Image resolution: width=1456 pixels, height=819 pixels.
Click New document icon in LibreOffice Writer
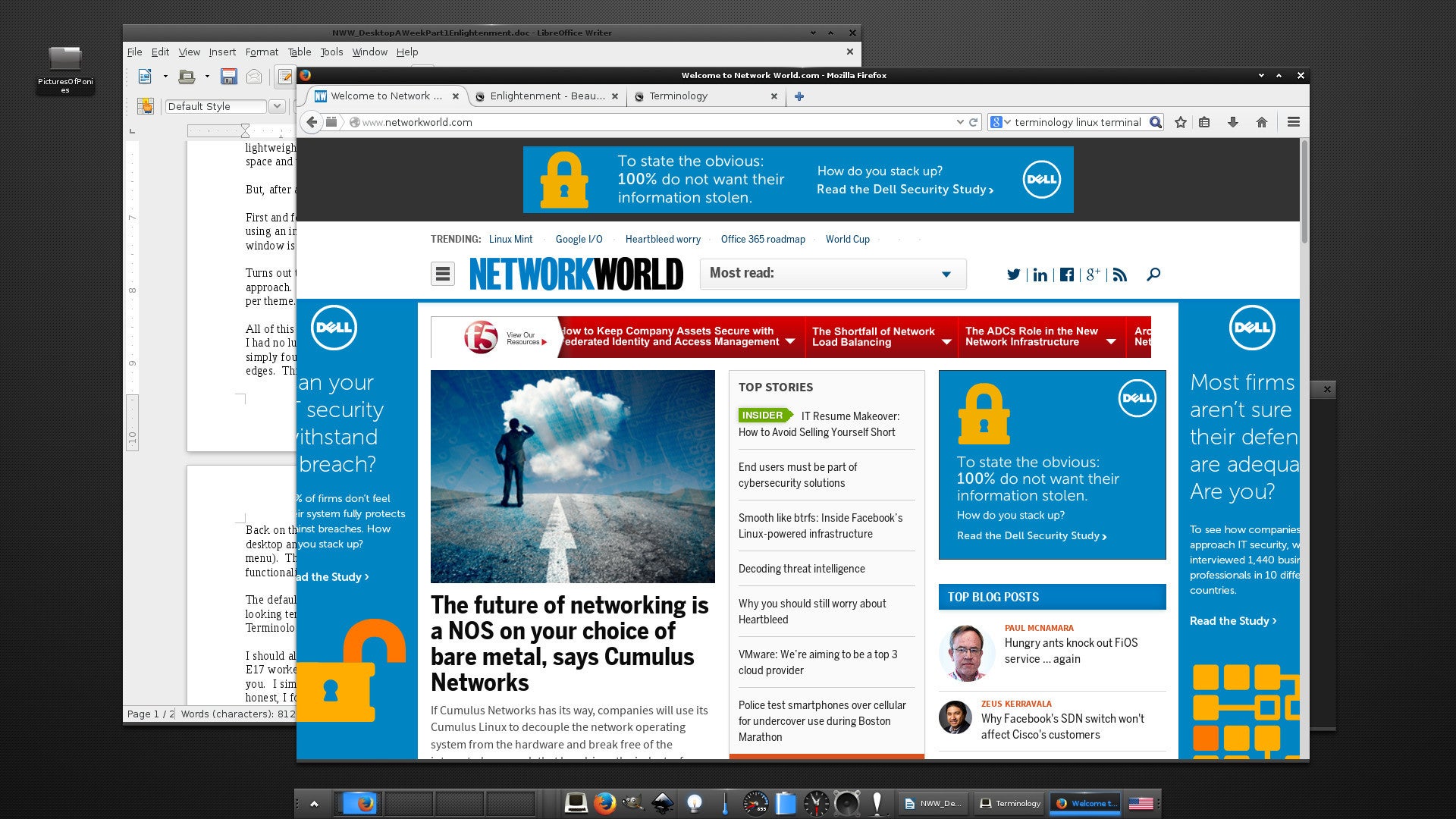[x=145, y=77]
